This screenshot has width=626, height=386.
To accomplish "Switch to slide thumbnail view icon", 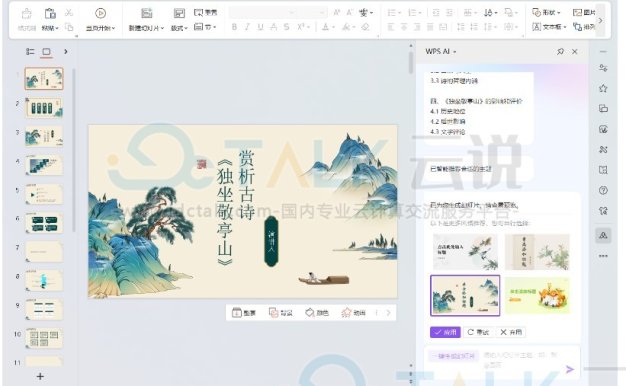I will (x=46, y=51).
